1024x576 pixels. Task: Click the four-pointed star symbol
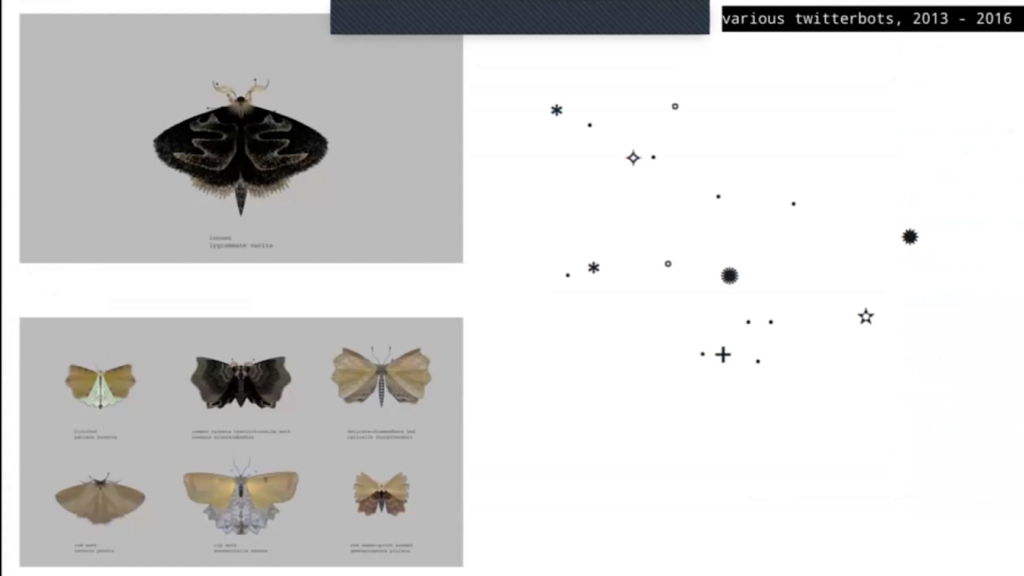click(633, 158)
